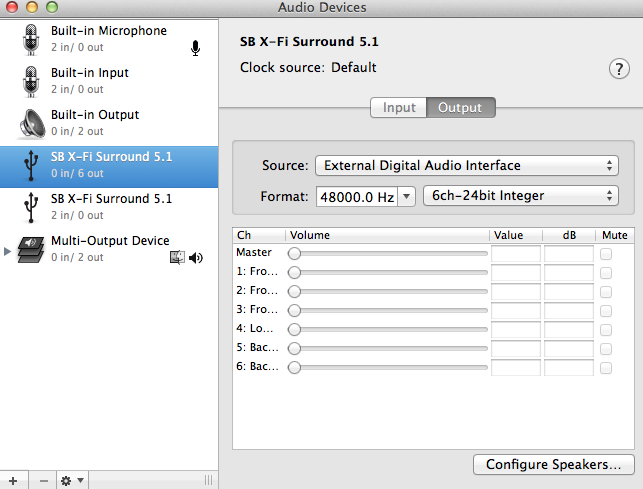The width and height of the screenshot is (643, 489).
Task: Select Built-in Input in device list
Action: click(x=109, y=81)
